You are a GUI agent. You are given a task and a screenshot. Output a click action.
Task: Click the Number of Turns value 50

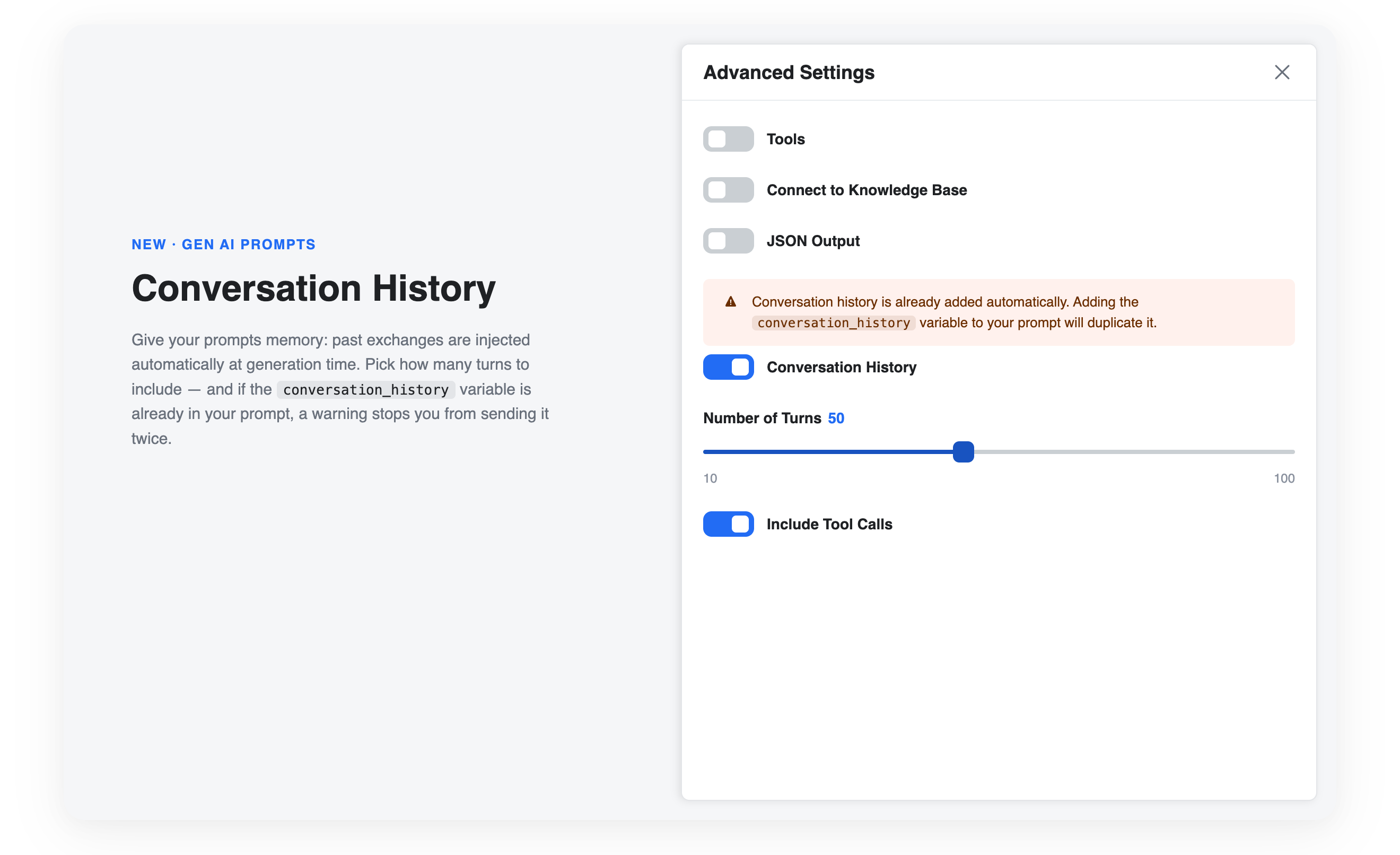836,418
